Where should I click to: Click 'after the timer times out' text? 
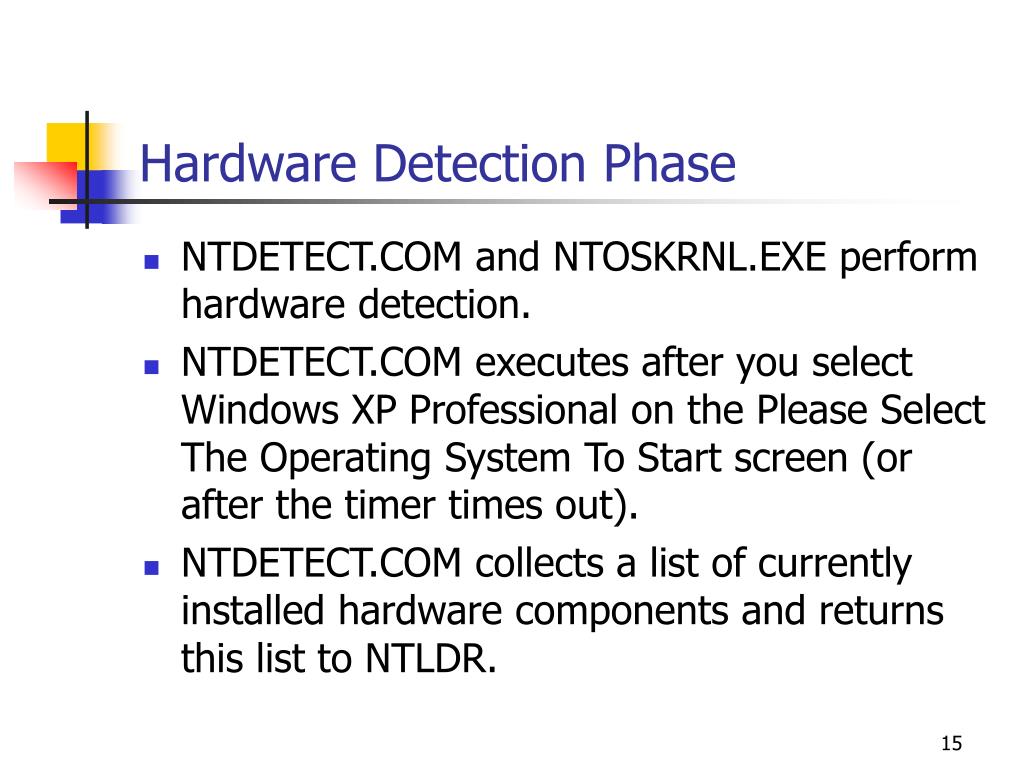[x=397, y=505]
